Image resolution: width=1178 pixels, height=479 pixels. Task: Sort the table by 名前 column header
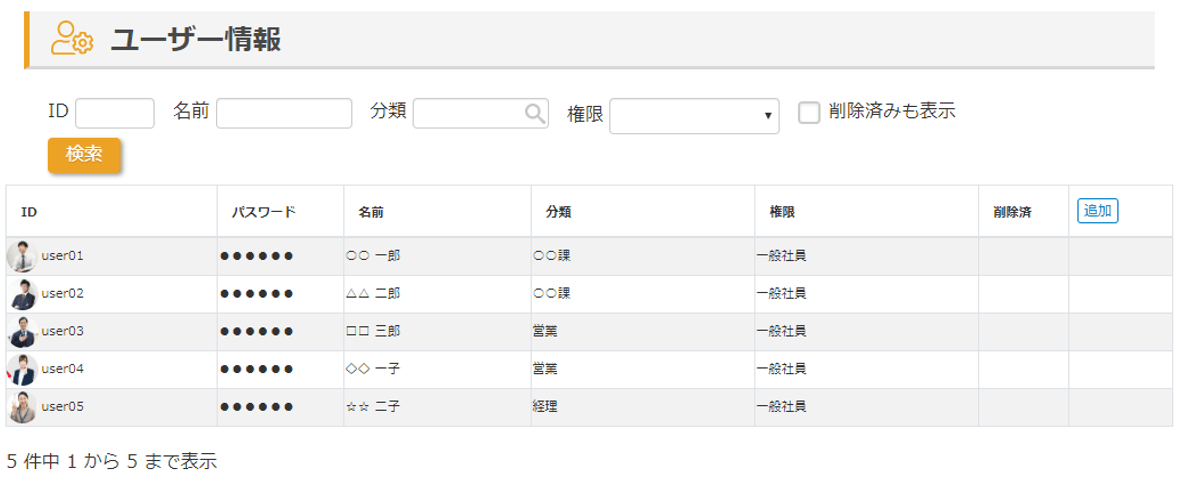click(371, 212)
